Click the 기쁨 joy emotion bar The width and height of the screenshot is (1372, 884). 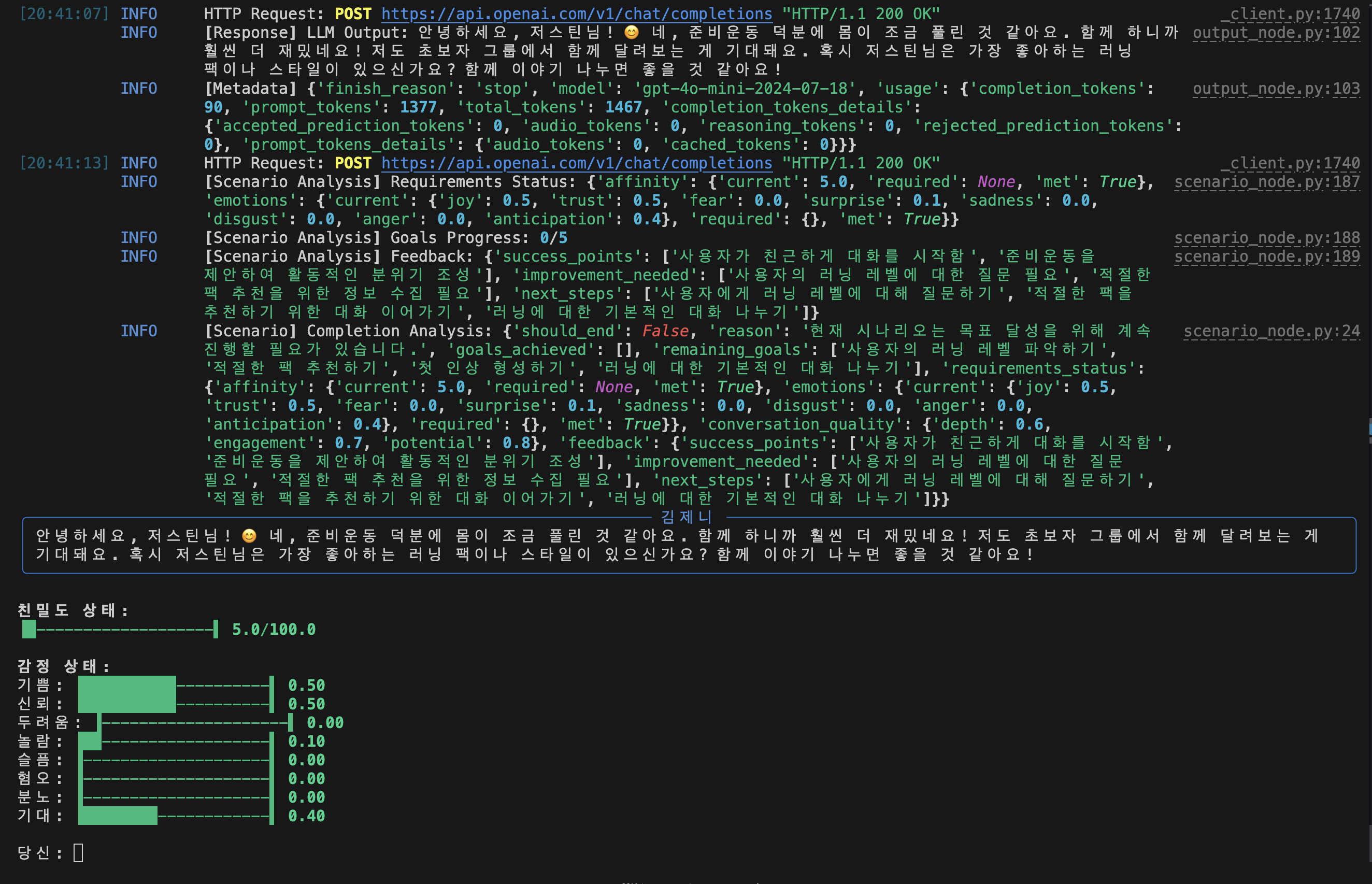point(175,685)
